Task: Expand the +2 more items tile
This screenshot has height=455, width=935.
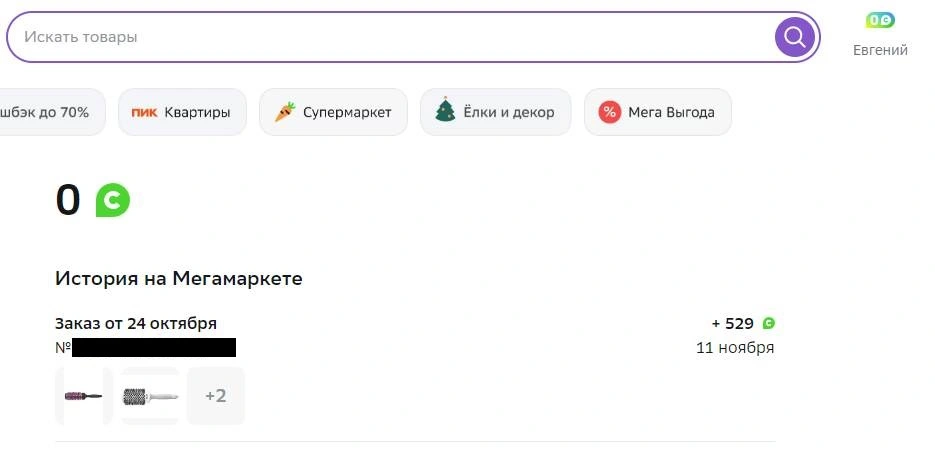Action: point(216,396)
